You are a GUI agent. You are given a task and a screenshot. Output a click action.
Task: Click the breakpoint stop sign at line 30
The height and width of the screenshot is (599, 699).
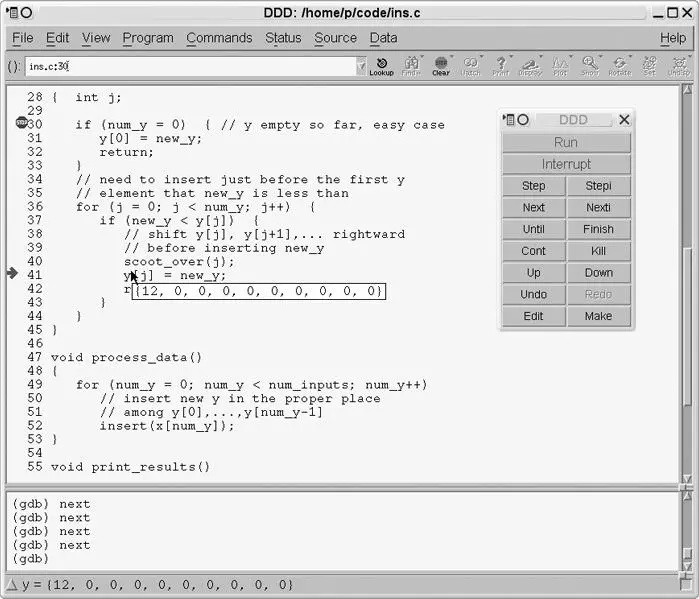pyautogui.click(x=22, y=124)
